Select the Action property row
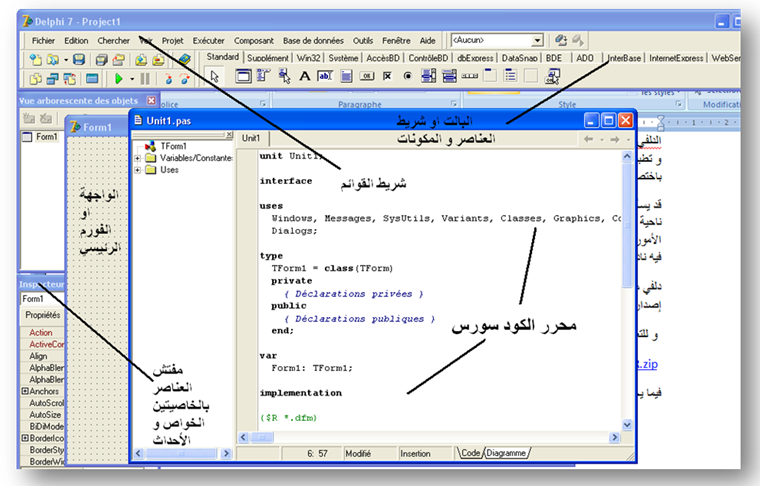The image size is (760, 486). pyautogui.click(x=43, y=332)
